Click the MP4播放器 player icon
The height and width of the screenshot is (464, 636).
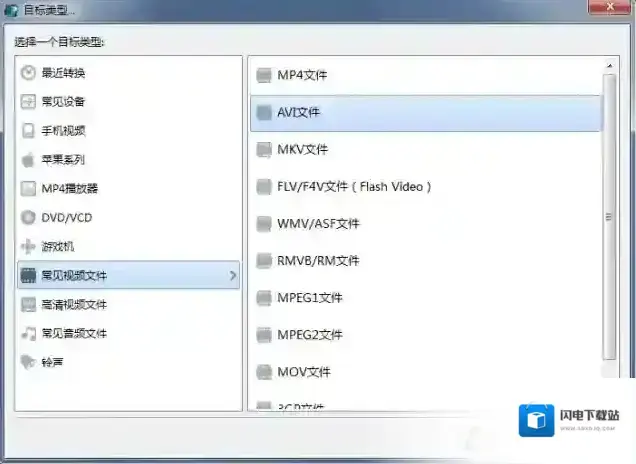coord(29,188)
